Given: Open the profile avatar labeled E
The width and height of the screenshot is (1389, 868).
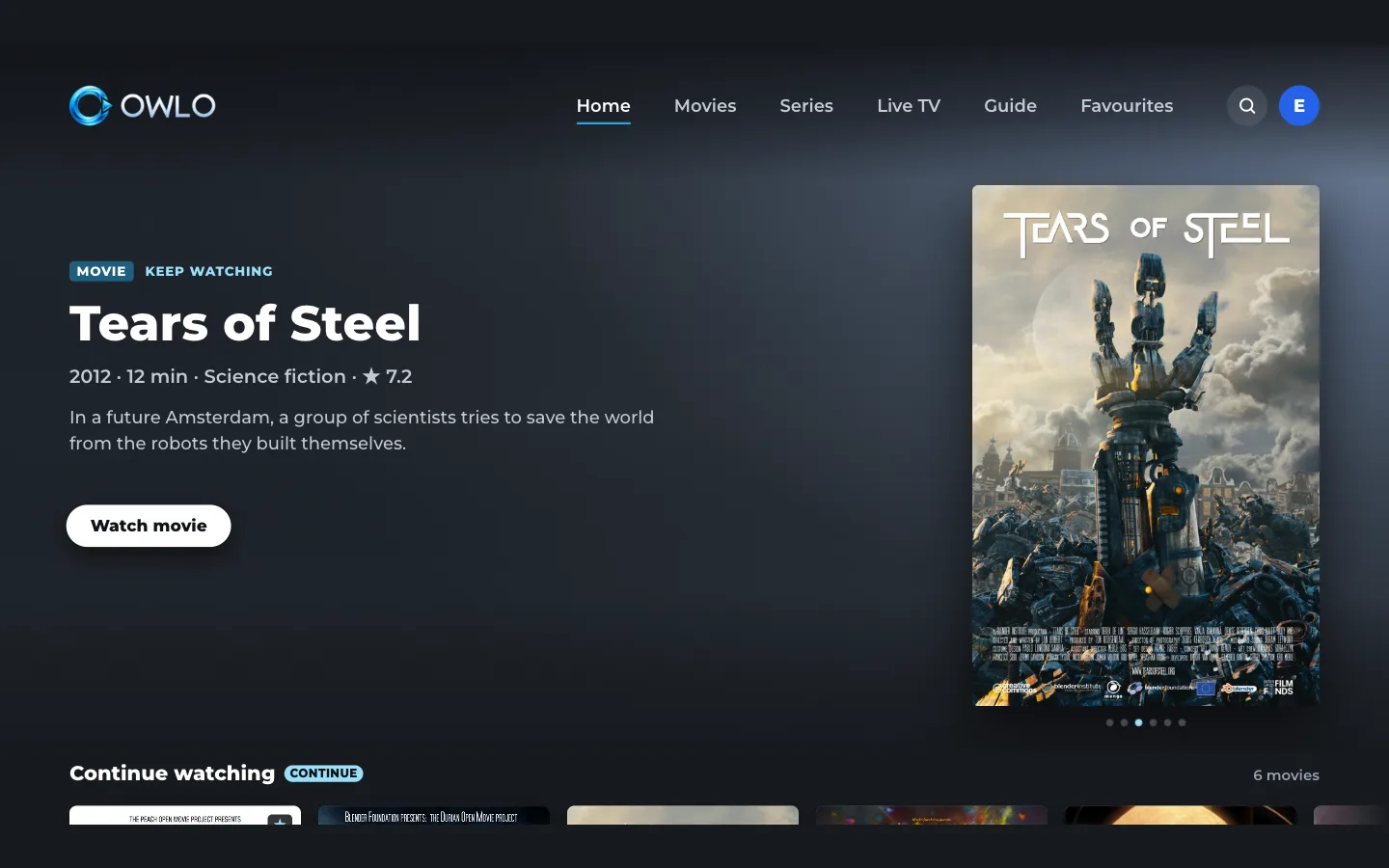Looking at the screenshot, I should tap(1299, 106).
